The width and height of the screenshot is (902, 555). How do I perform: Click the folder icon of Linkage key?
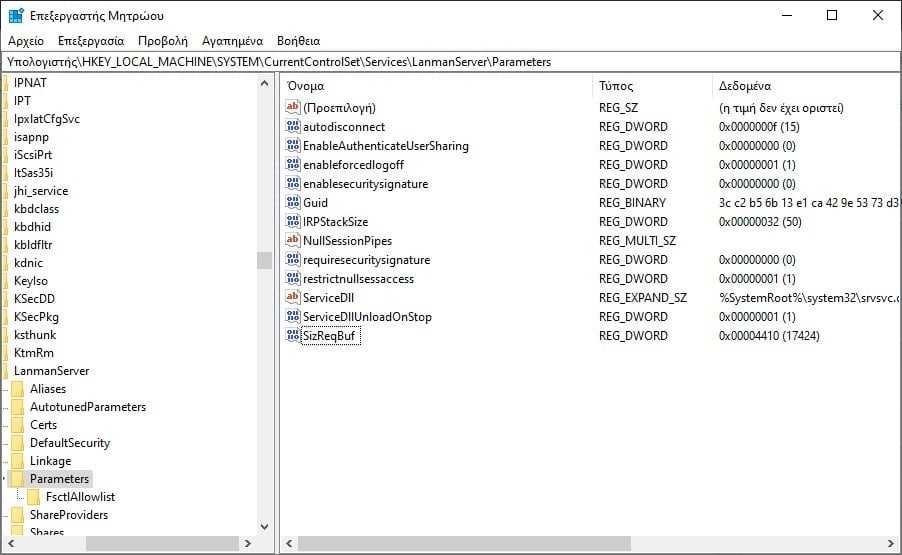click(18, 461)
